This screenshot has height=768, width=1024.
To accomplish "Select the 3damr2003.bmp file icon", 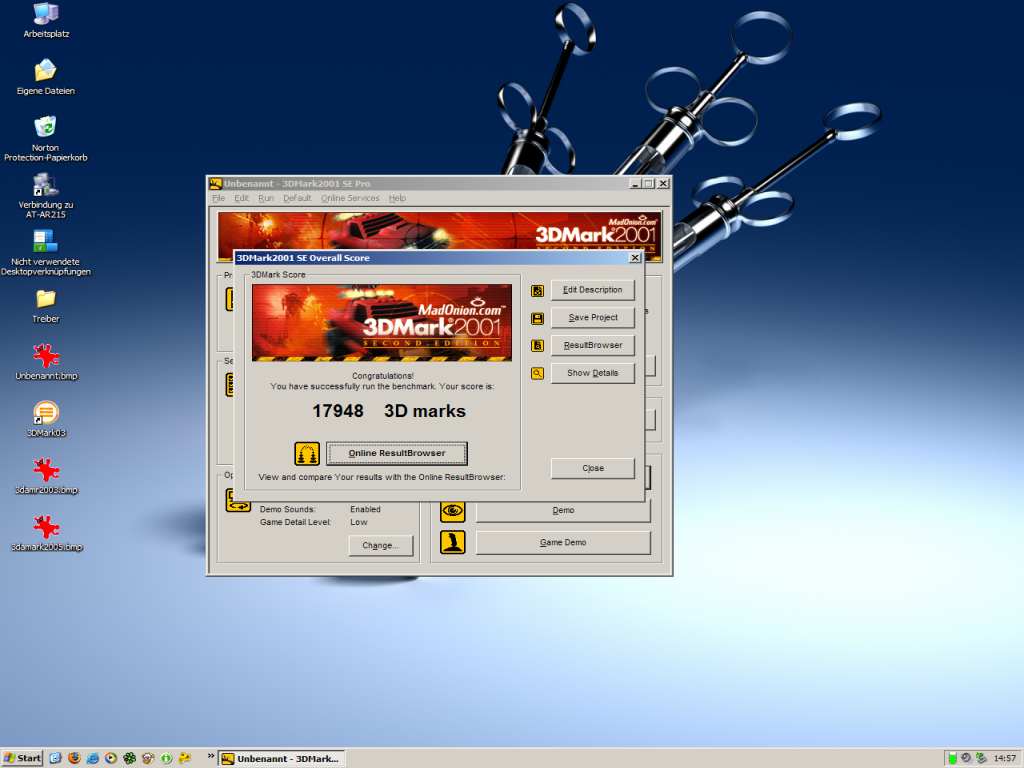I will [46, 470].
